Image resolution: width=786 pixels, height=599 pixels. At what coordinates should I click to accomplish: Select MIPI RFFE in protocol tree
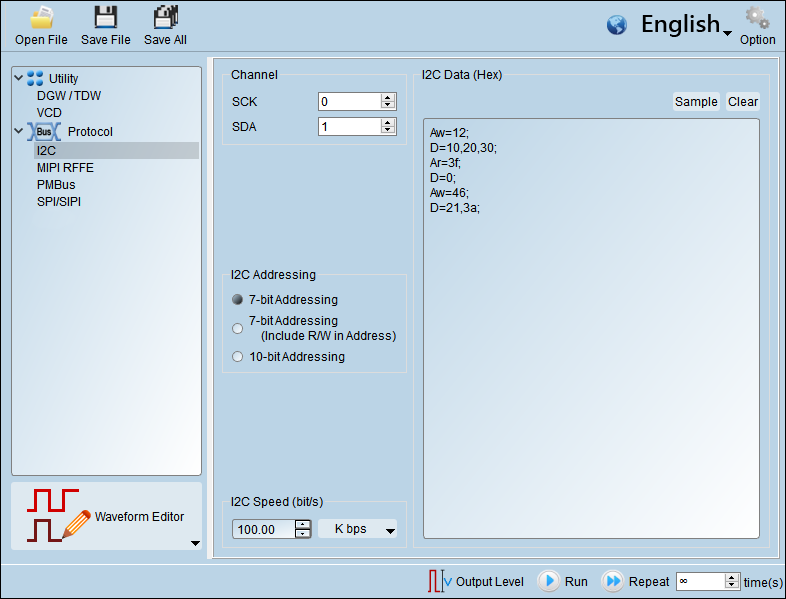click(x=65, y=168)
